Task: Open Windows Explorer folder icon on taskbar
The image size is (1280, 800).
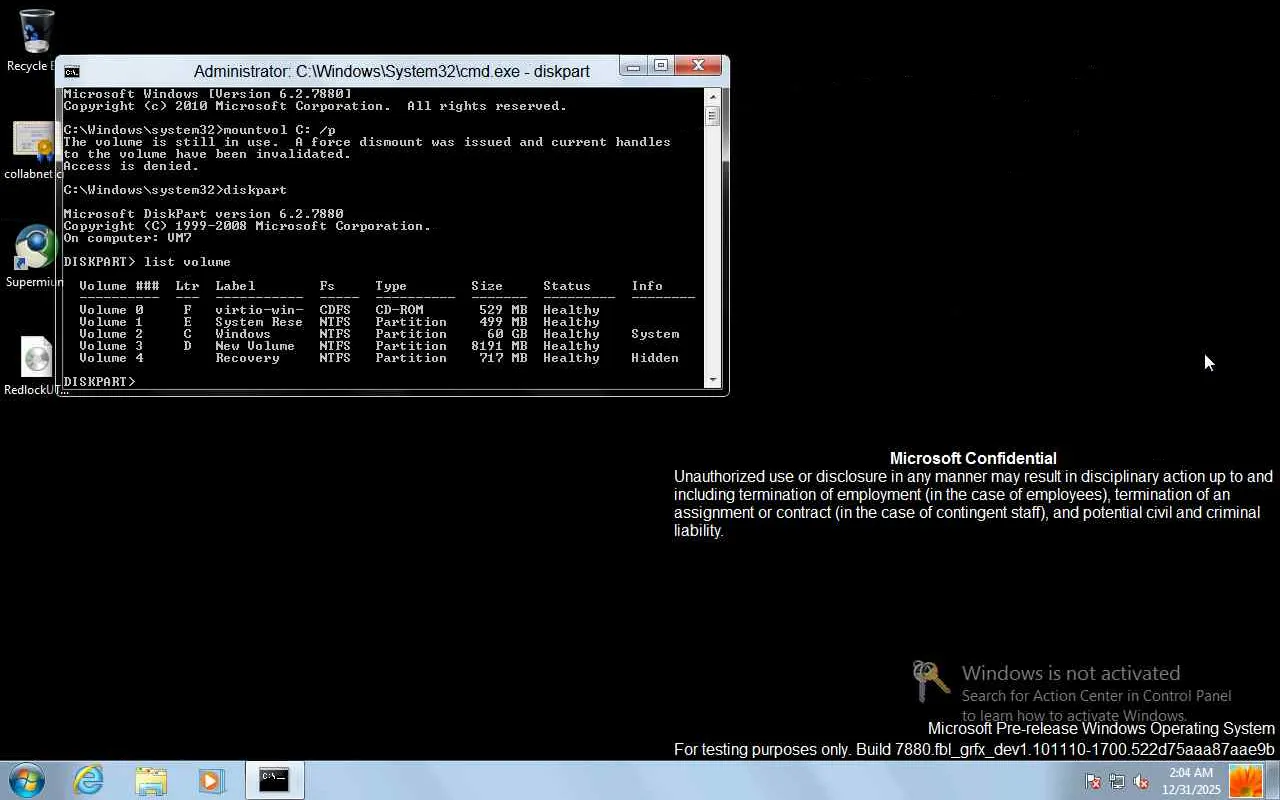Action: point(151,780)
